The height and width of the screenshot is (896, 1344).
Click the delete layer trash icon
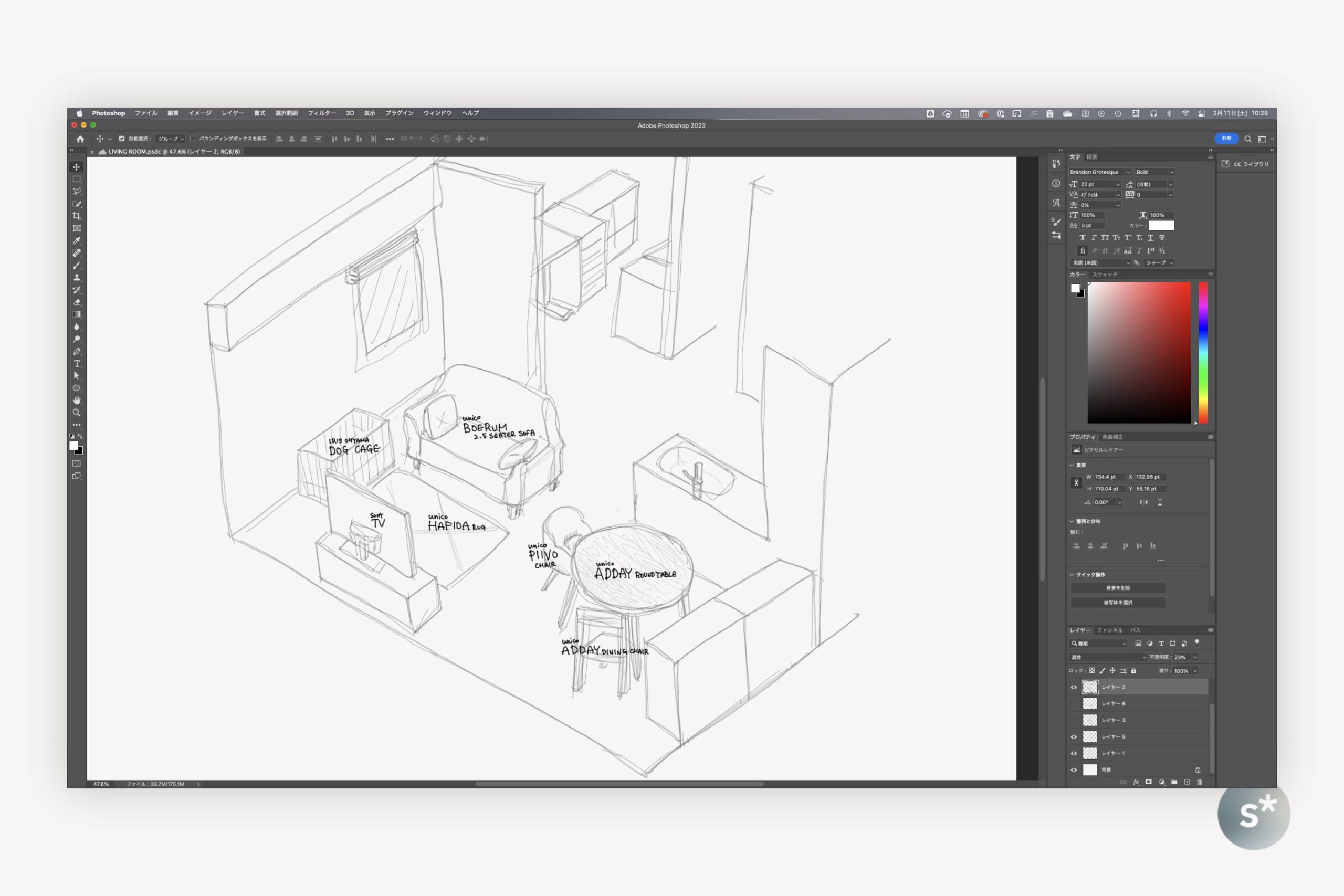click(1200, 782)
